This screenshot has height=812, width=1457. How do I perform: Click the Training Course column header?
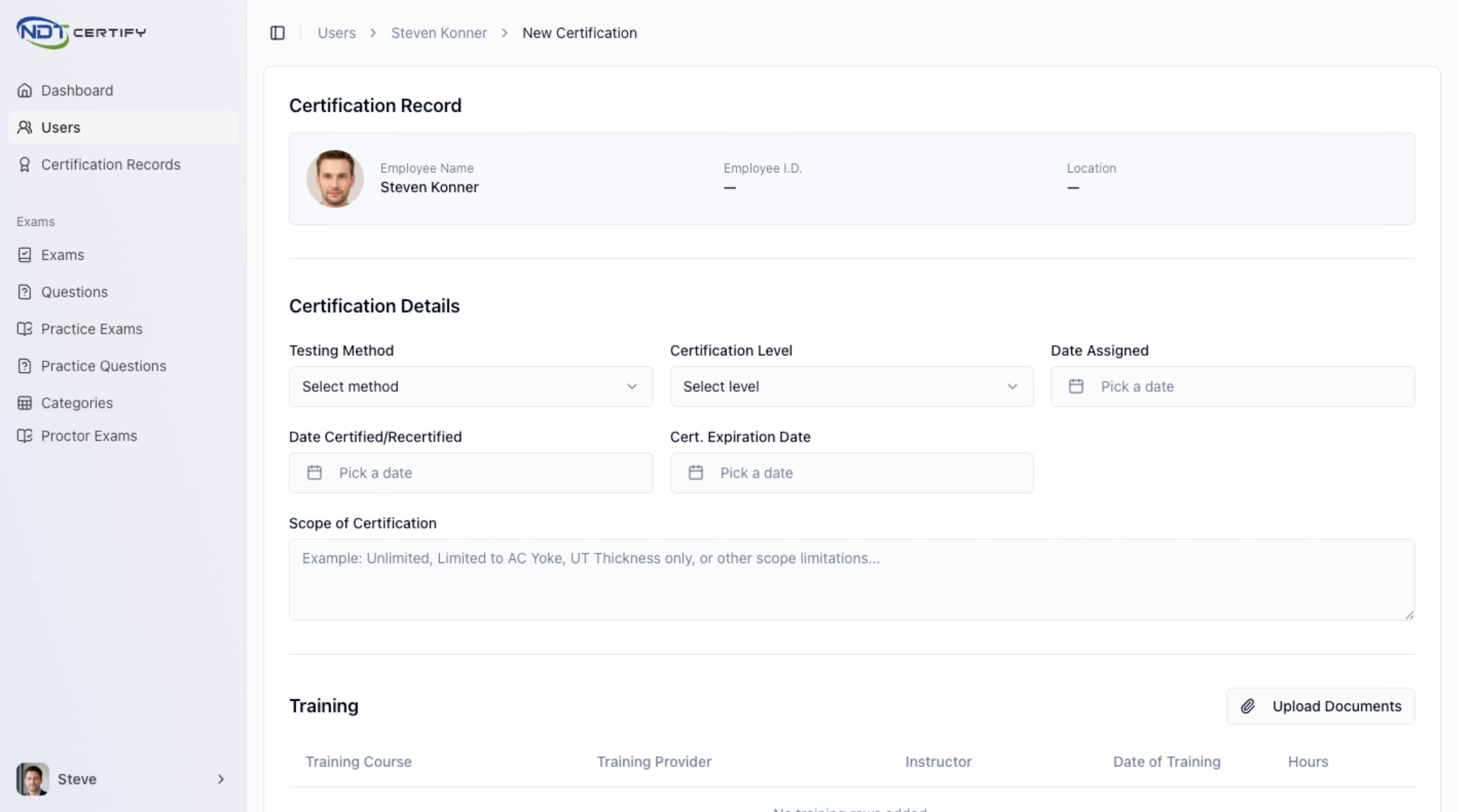pos(358,762)
